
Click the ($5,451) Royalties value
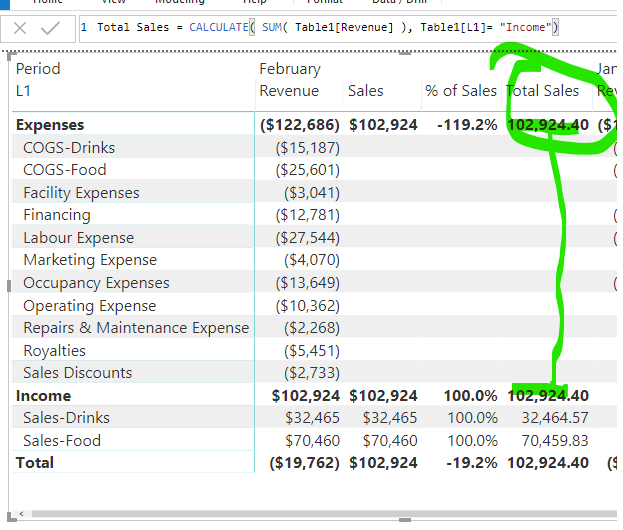312,351
